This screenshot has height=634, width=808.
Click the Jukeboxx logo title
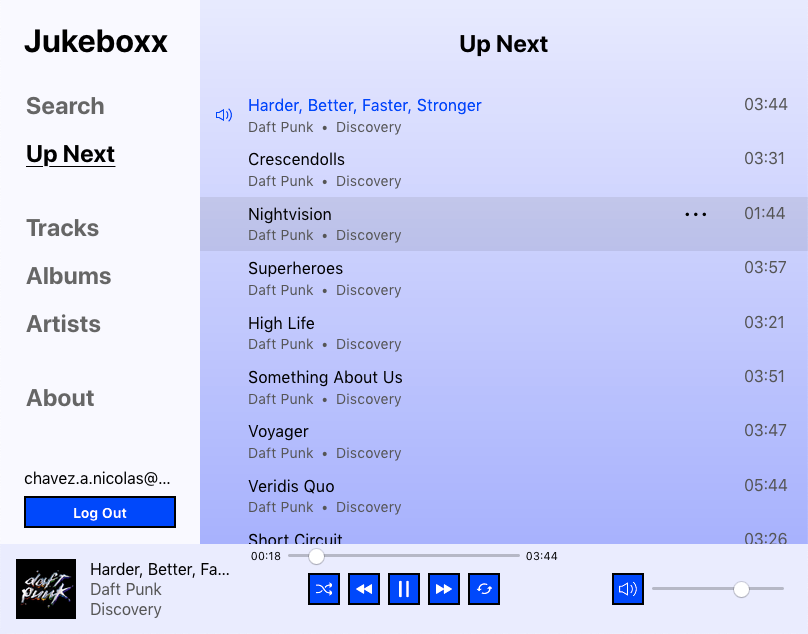[x=96, y=41]
